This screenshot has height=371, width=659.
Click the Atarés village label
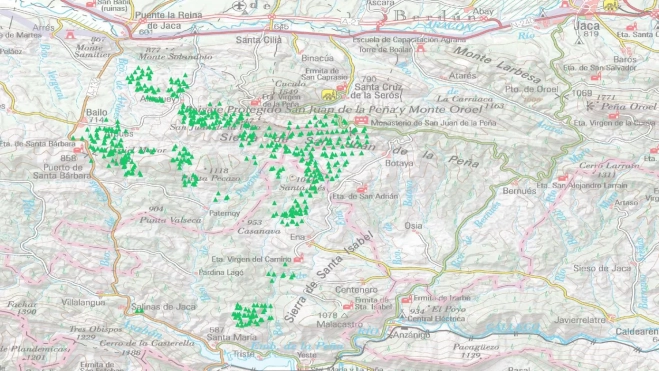point(463,76)
